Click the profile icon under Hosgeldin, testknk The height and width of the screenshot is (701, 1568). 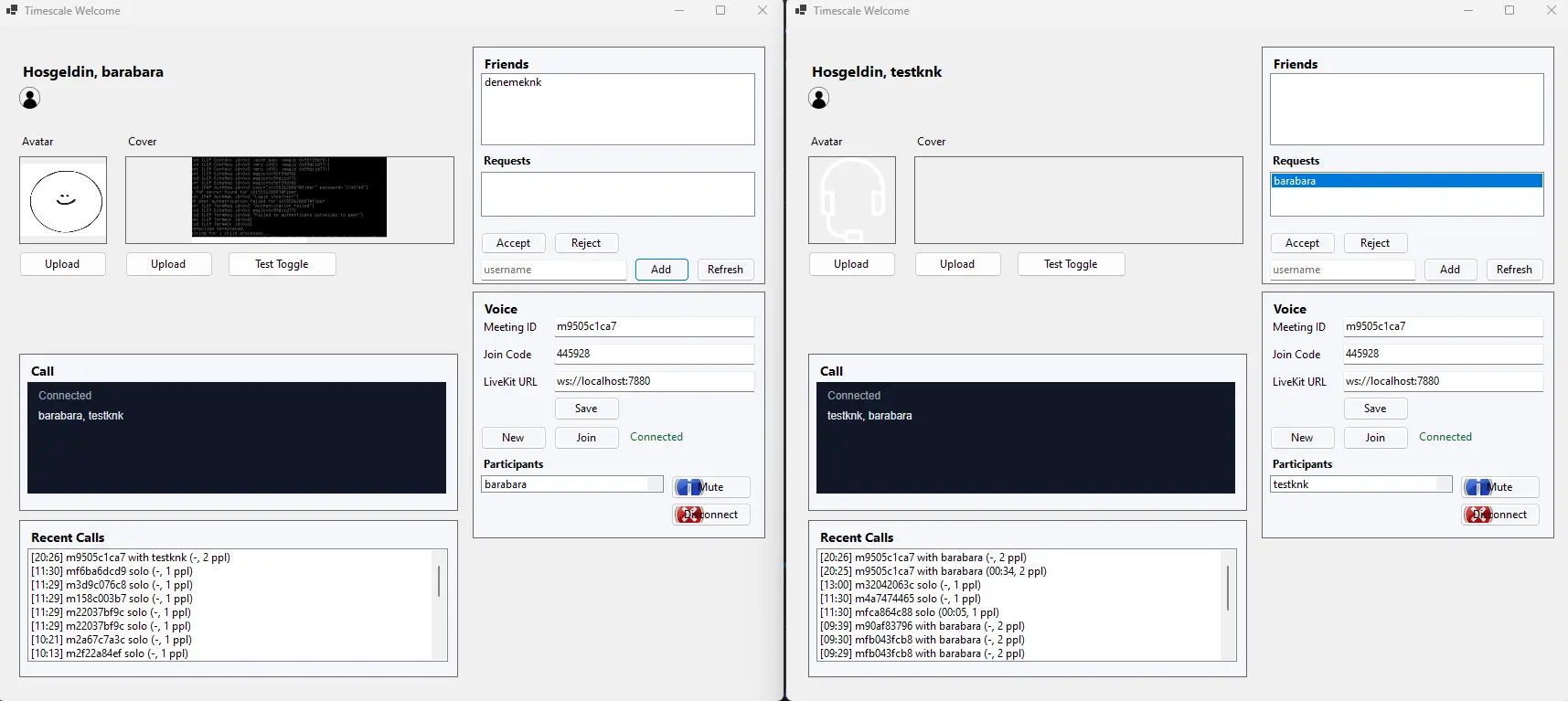[x=819, y=99]
